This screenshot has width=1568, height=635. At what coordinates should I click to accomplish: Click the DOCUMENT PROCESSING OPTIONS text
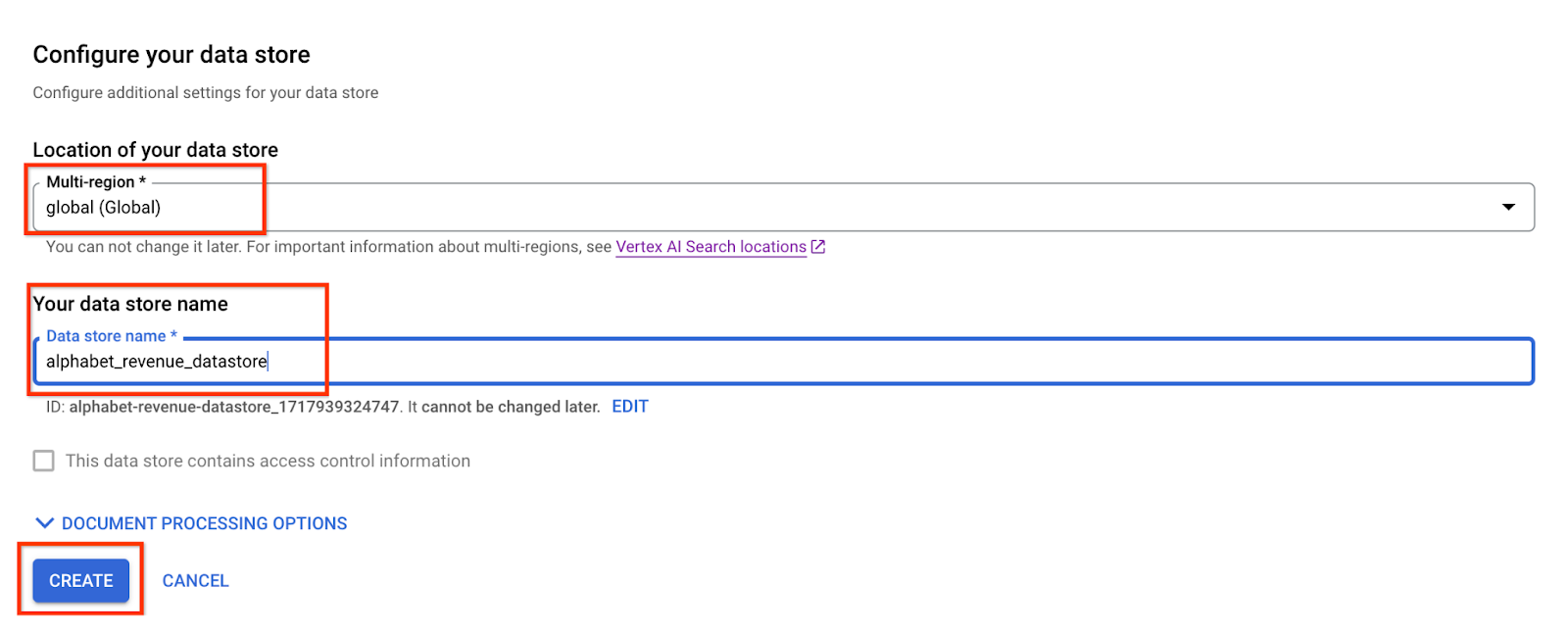(x=204, y=523)
